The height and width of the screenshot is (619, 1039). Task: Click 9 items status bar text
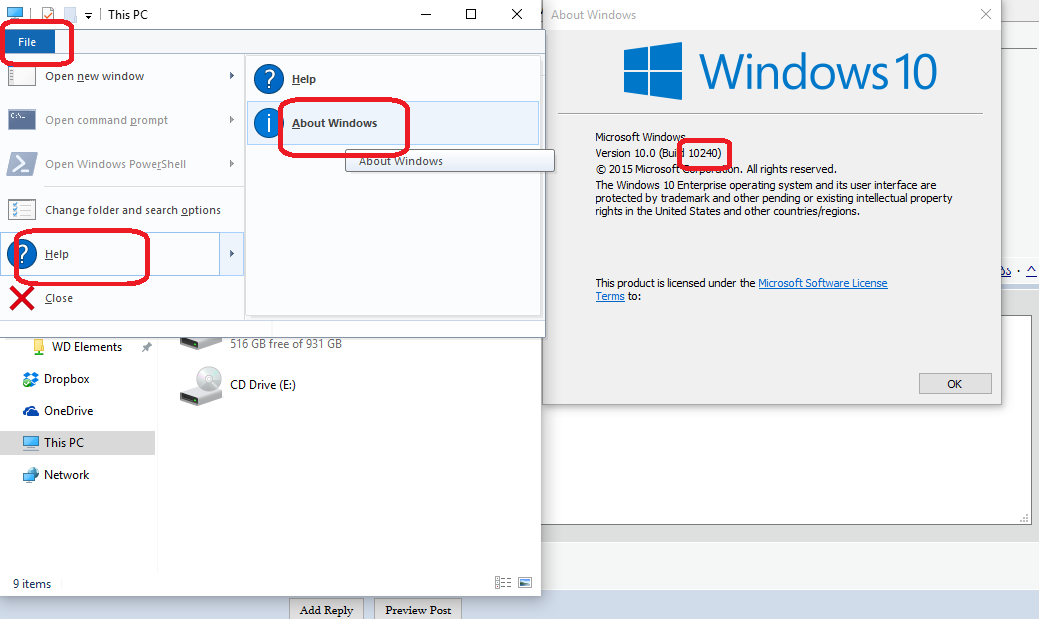pos(32,584)
